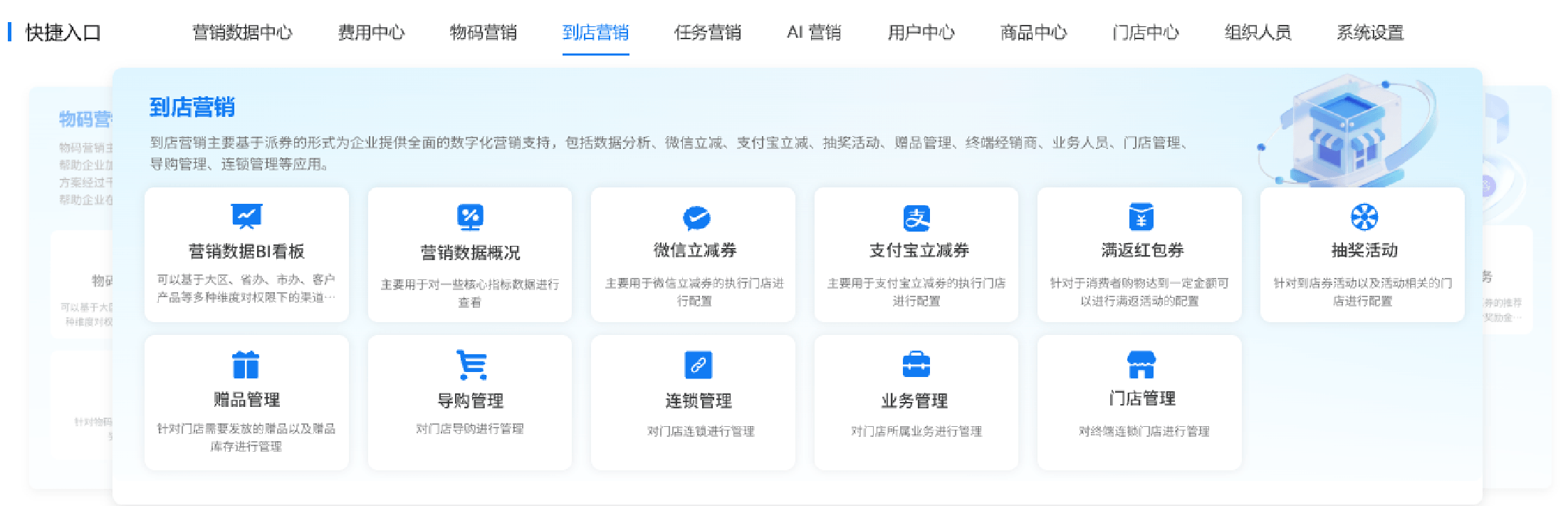Screen dimensions: 1568x506
Task: Select the 到店营销 tab
Action: pos(596,33)
